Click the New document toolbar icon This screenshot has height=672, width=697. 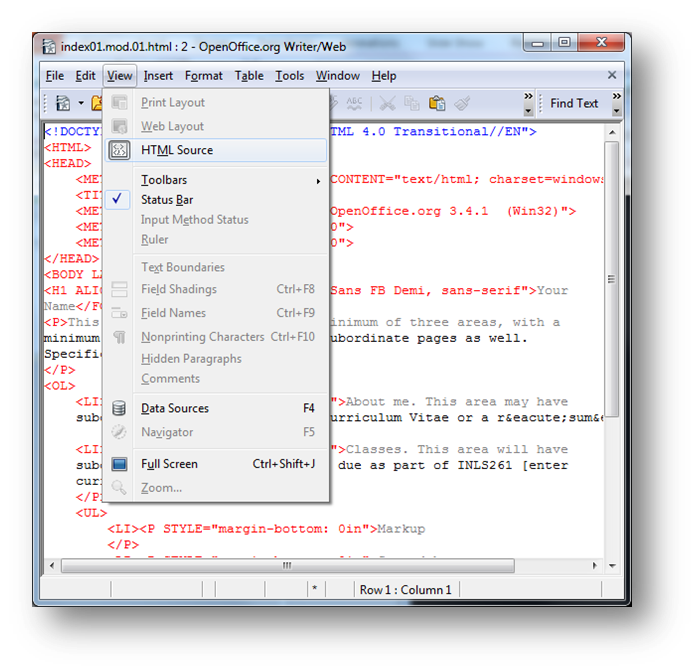[x=63, y=103]
